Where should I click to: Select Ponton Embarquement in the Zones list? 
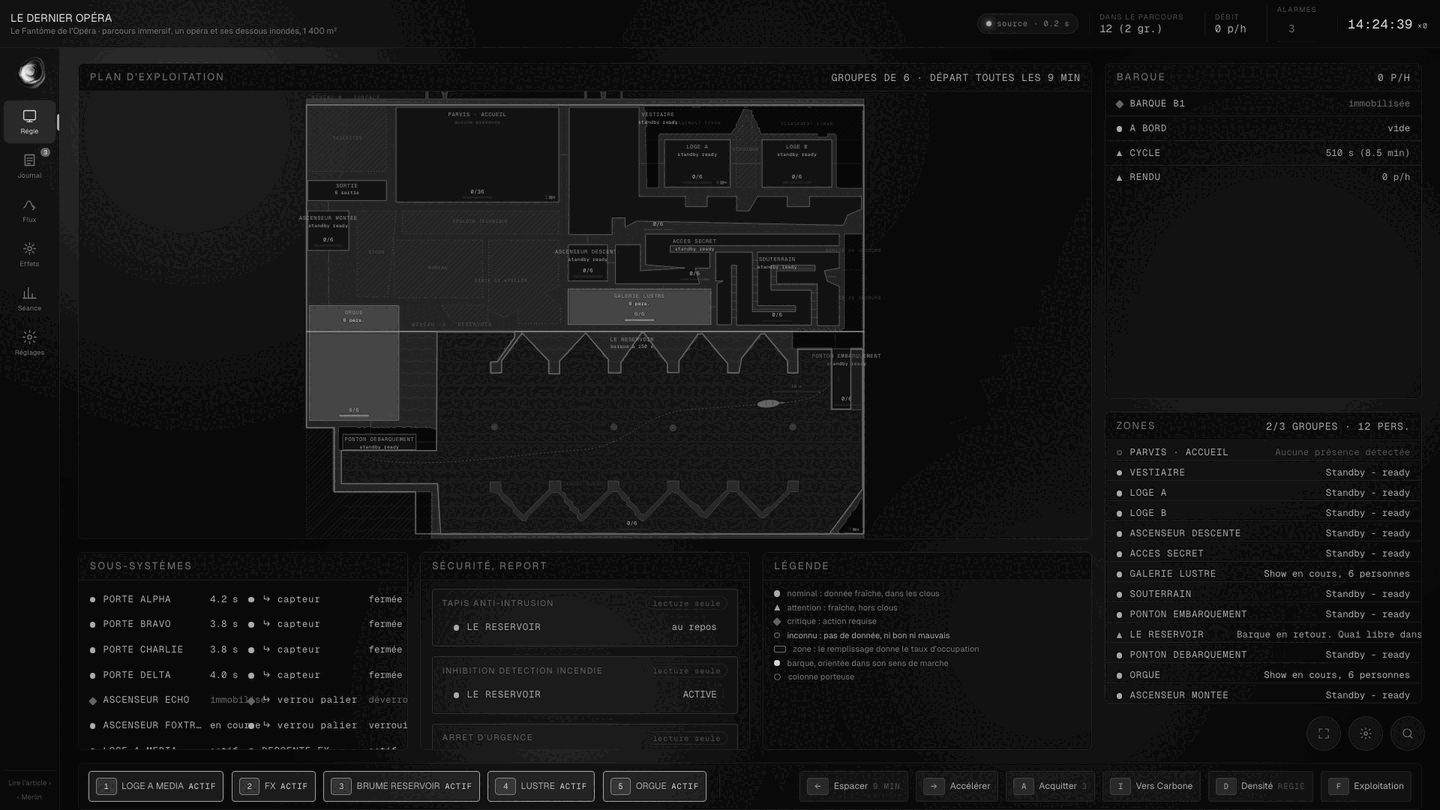coord(1263,614)
